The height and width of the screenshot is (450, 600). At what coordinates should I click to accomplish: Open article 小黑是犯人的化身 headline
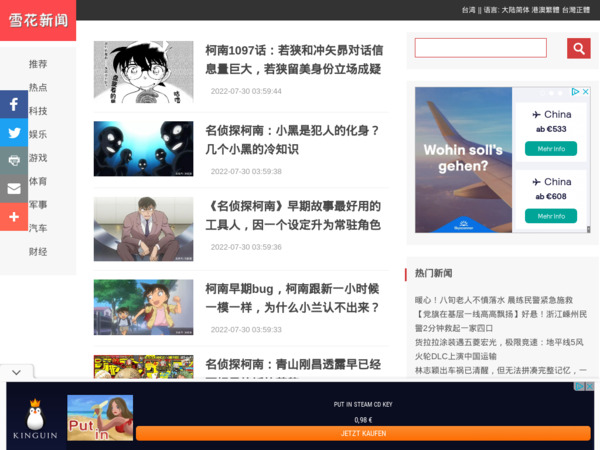292,140
